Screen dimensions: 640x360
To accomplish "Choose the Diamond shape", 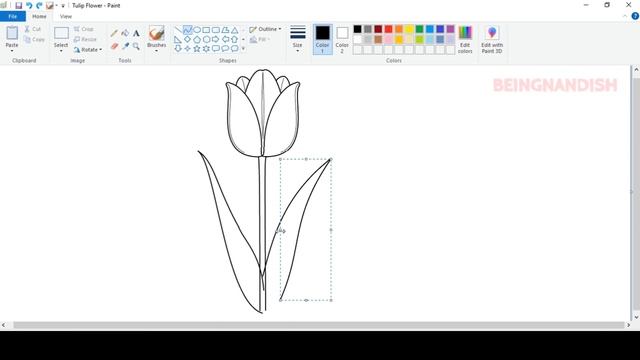I will pos(187,39).
